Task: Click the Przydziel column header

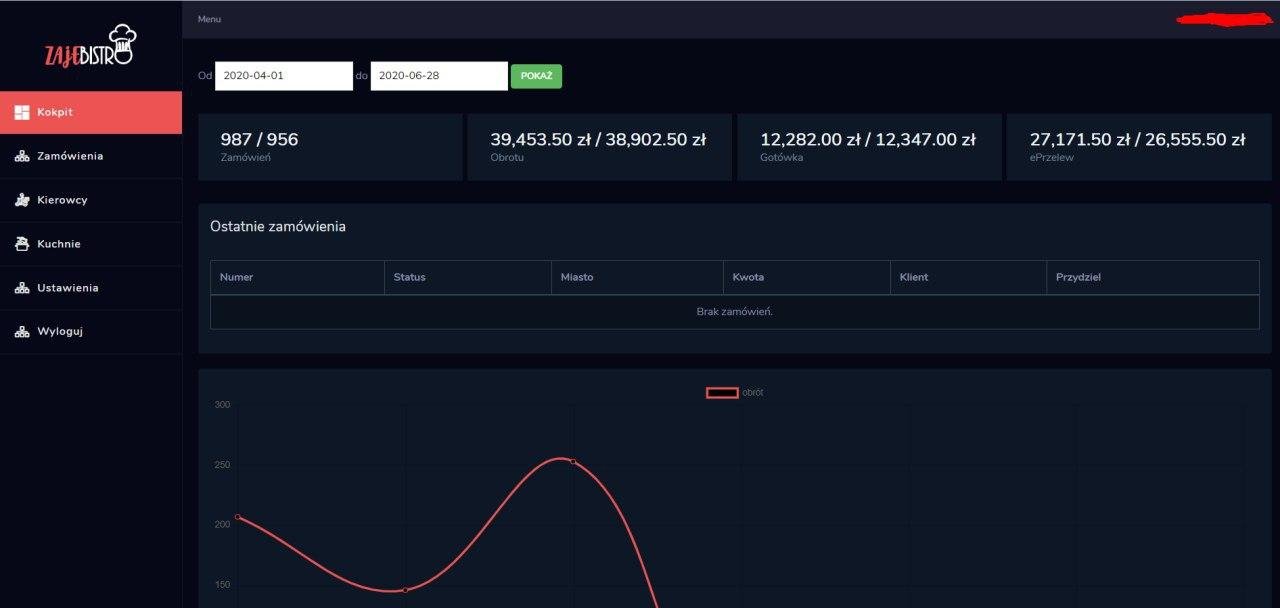Action: 1078,277
